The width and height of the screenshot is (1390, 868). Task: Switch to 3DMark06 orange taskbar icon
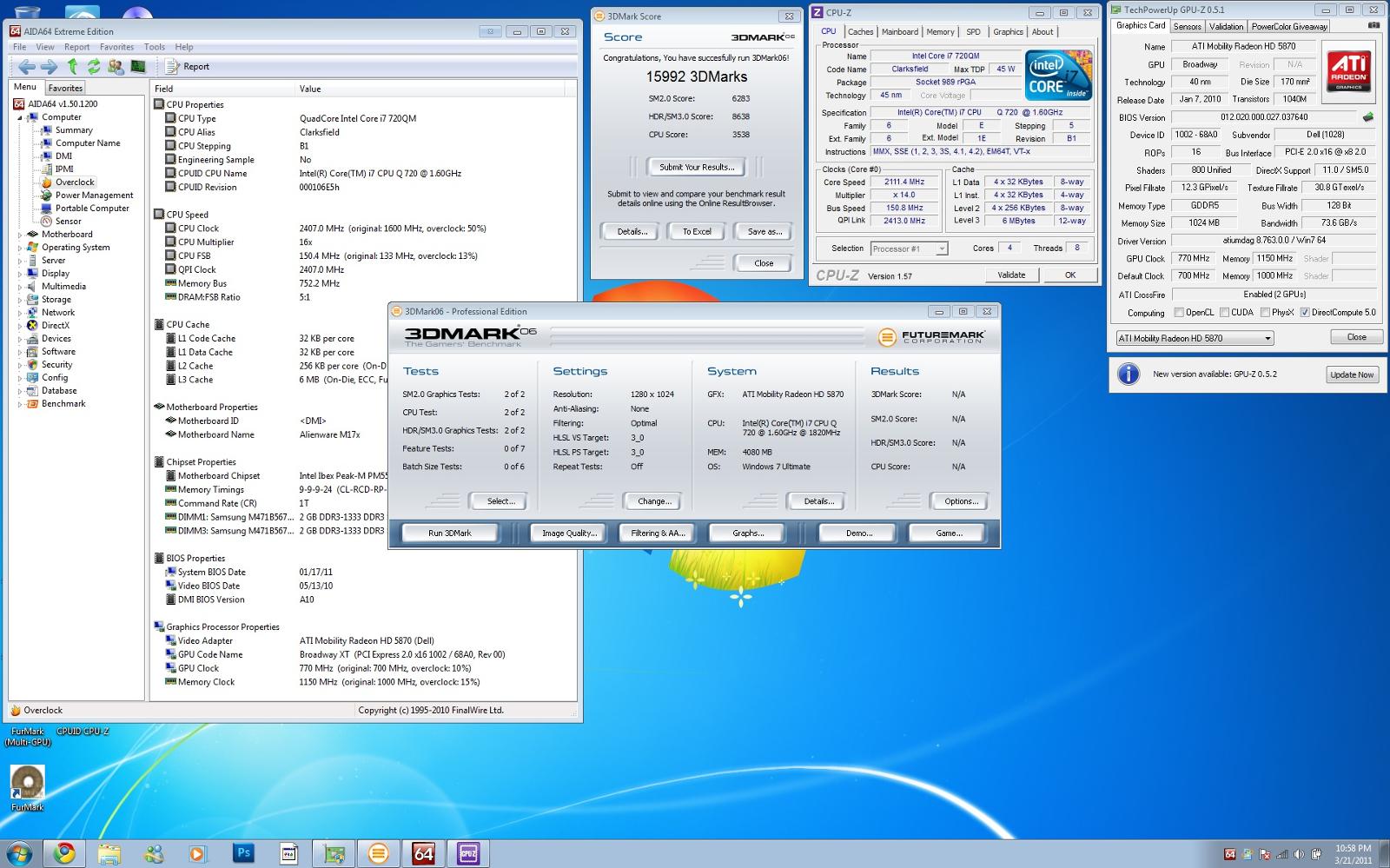(378, 853)
